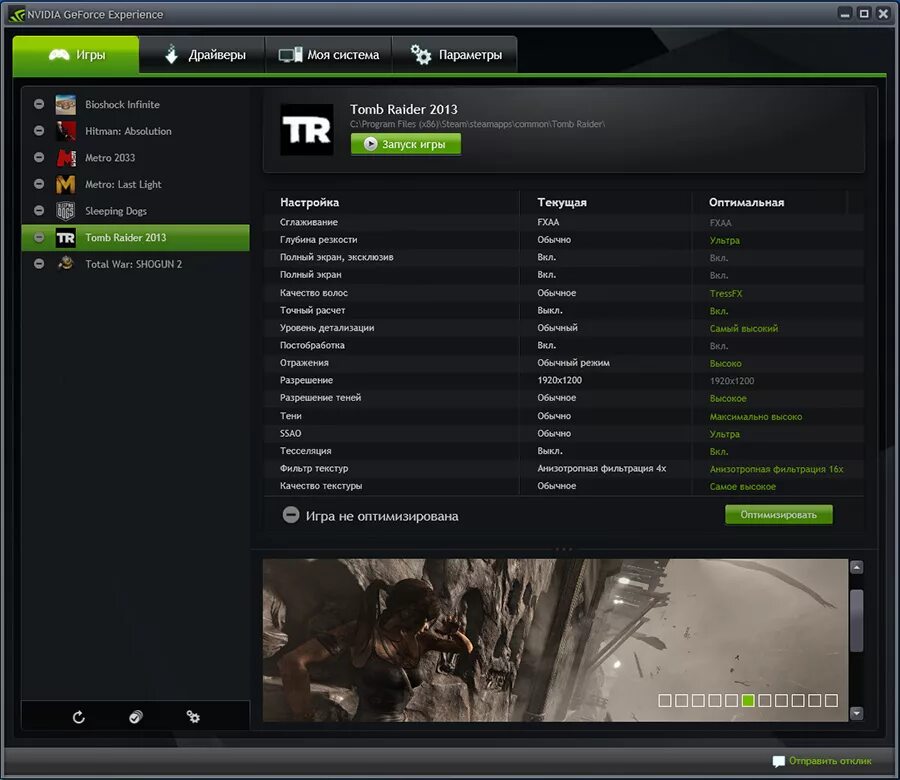Select the last screenshot indicator square

831,700
